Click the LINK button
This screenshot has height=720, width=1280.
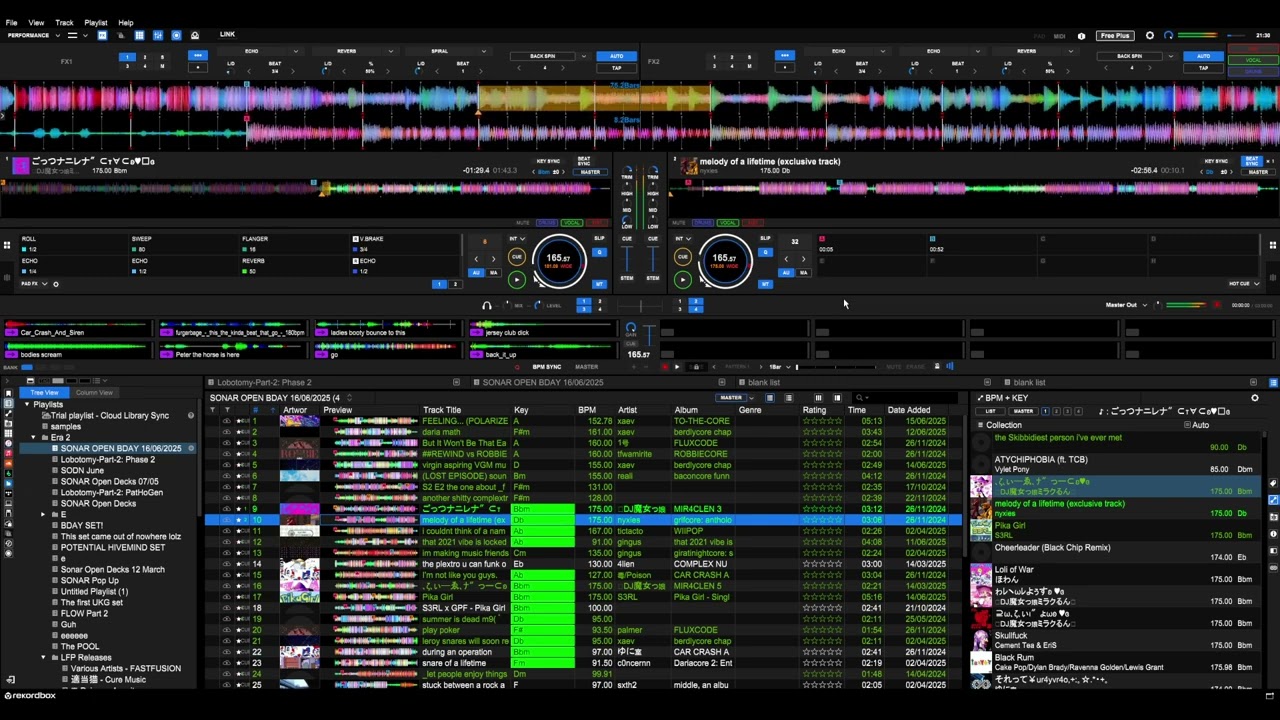227,35
